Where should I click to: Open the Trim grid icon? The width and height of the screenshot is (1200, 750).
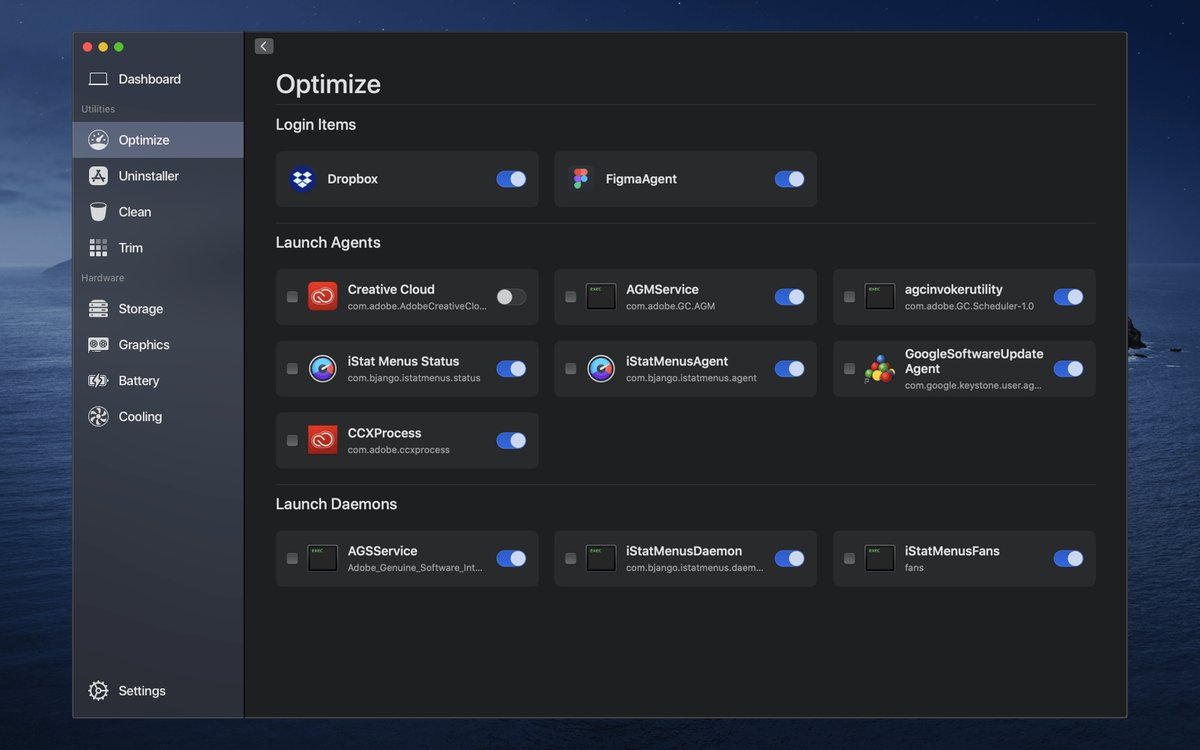pyautogui.click(x=98, y=248)
